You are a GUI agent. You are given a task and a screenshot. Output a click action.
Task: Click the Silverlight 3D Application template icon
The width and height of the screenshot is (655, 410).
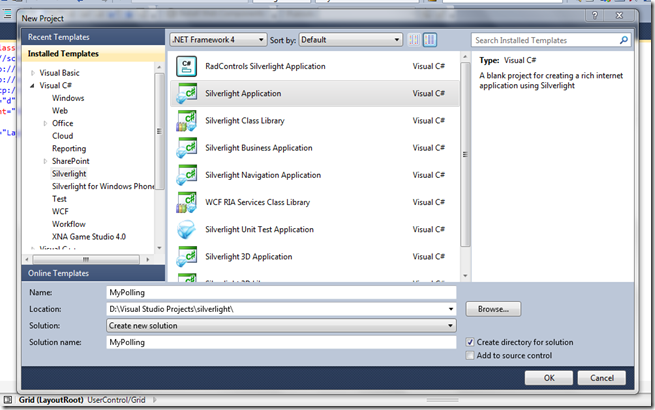click(186, 257)
